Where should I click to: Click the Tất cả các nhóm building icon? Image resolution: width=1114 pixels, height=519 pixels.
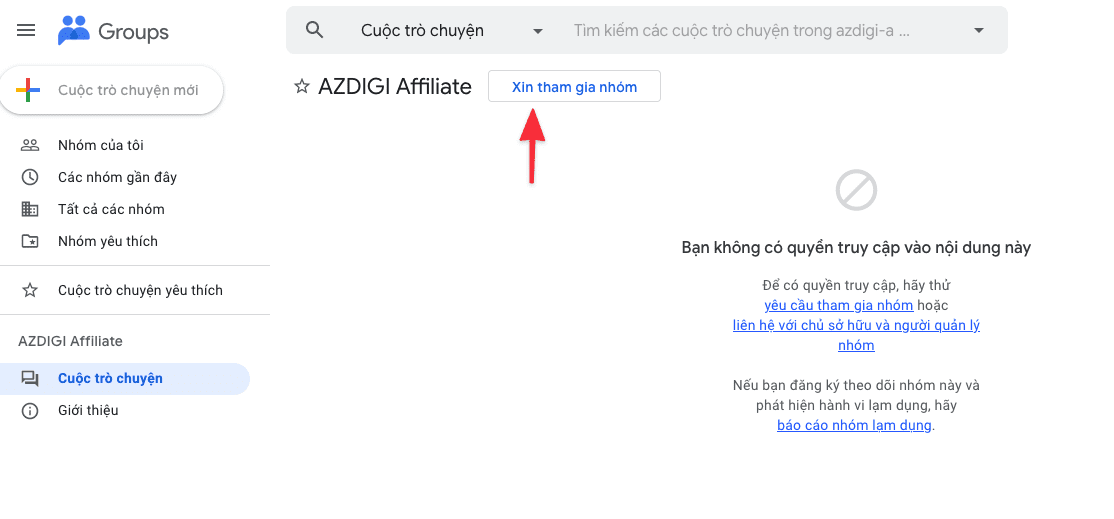(30, 209)
